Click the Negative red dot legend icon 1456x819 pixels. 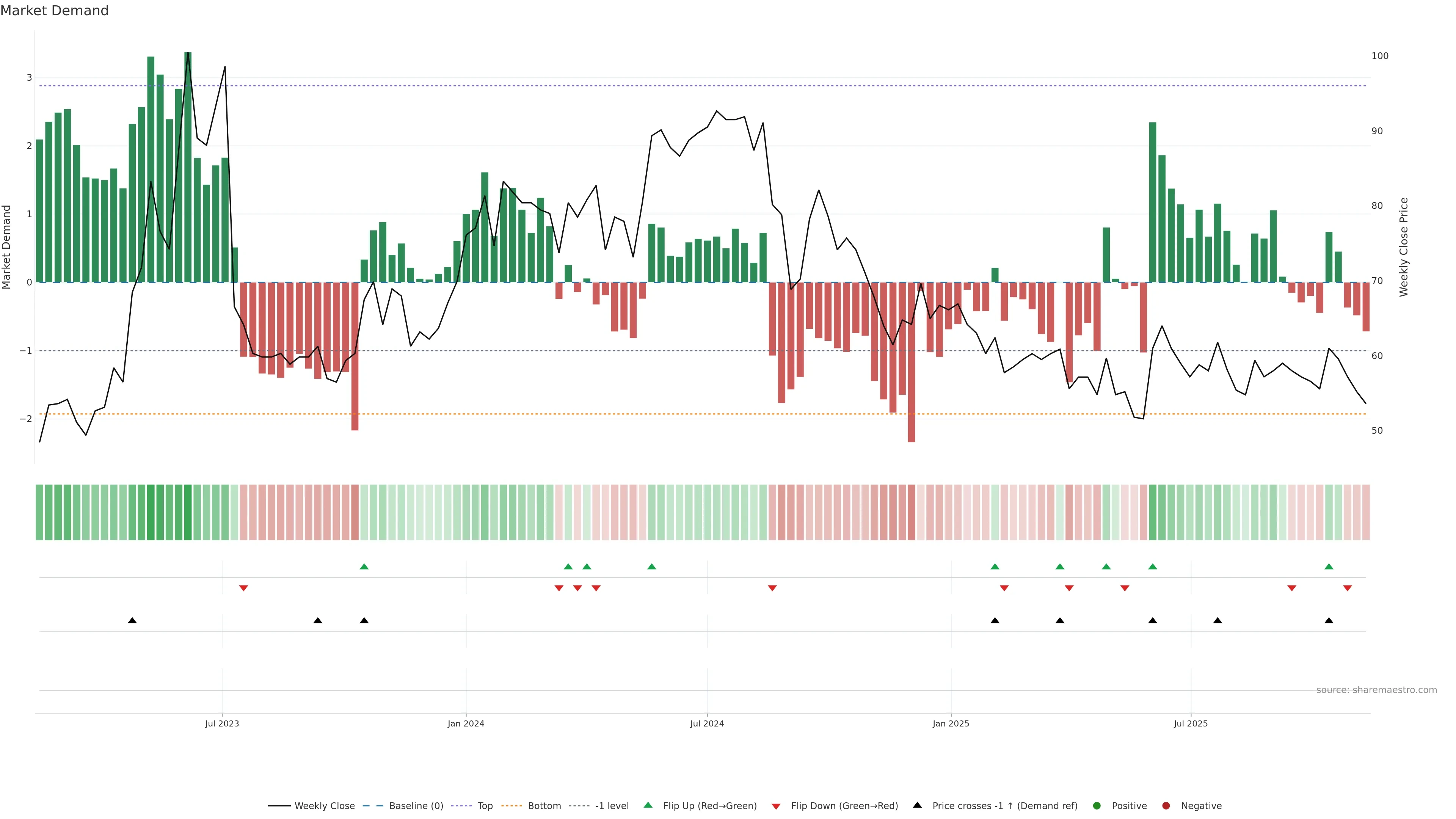coord(1166,806)
